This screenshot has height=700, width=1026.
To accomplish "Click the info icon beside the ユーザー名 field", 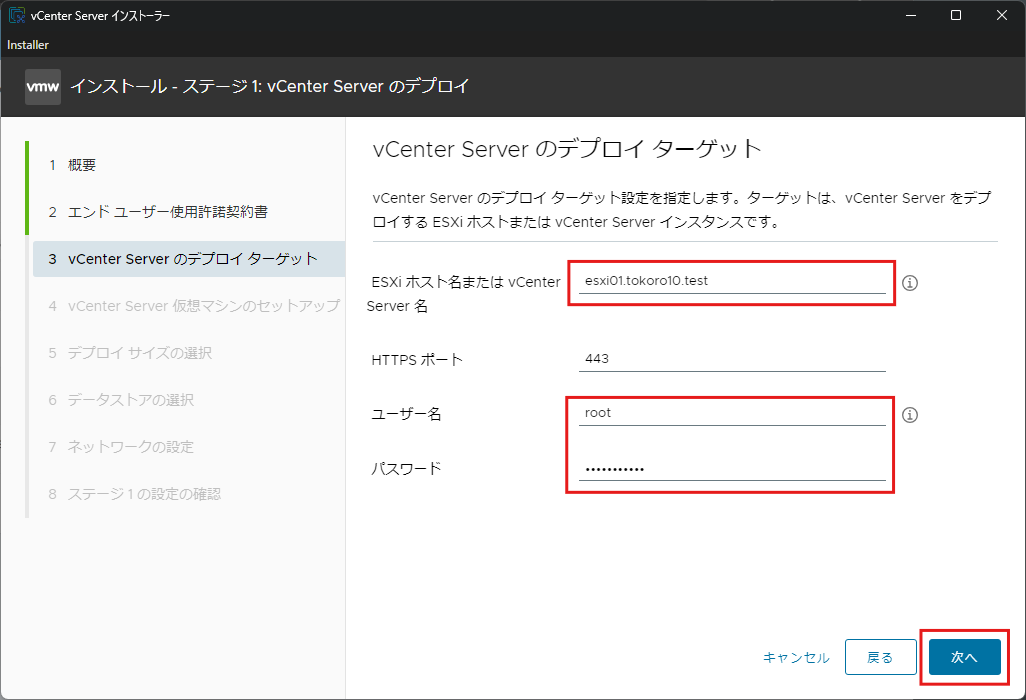I will click(x=910, y=415).
